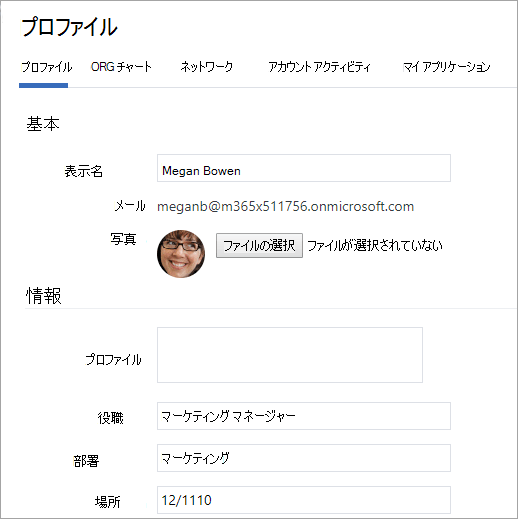Click the 基本 section heading
Screen dimensions: 518x519
tap(43, 124)
